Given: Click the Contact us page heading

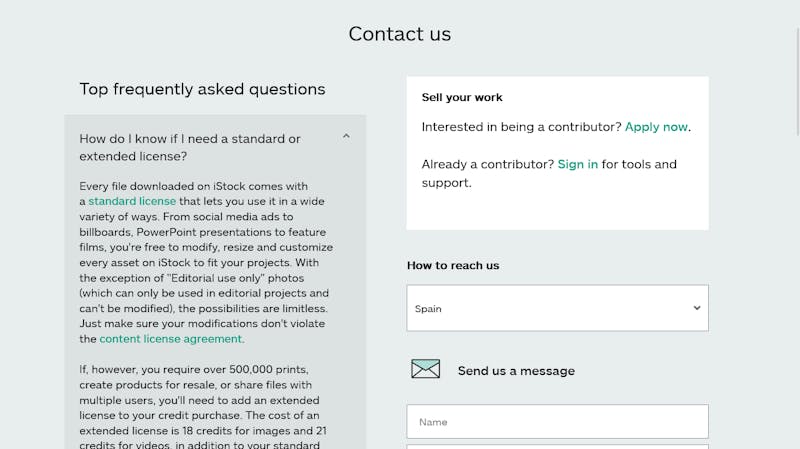Looking at the screenshot, I should click(400, 34).
